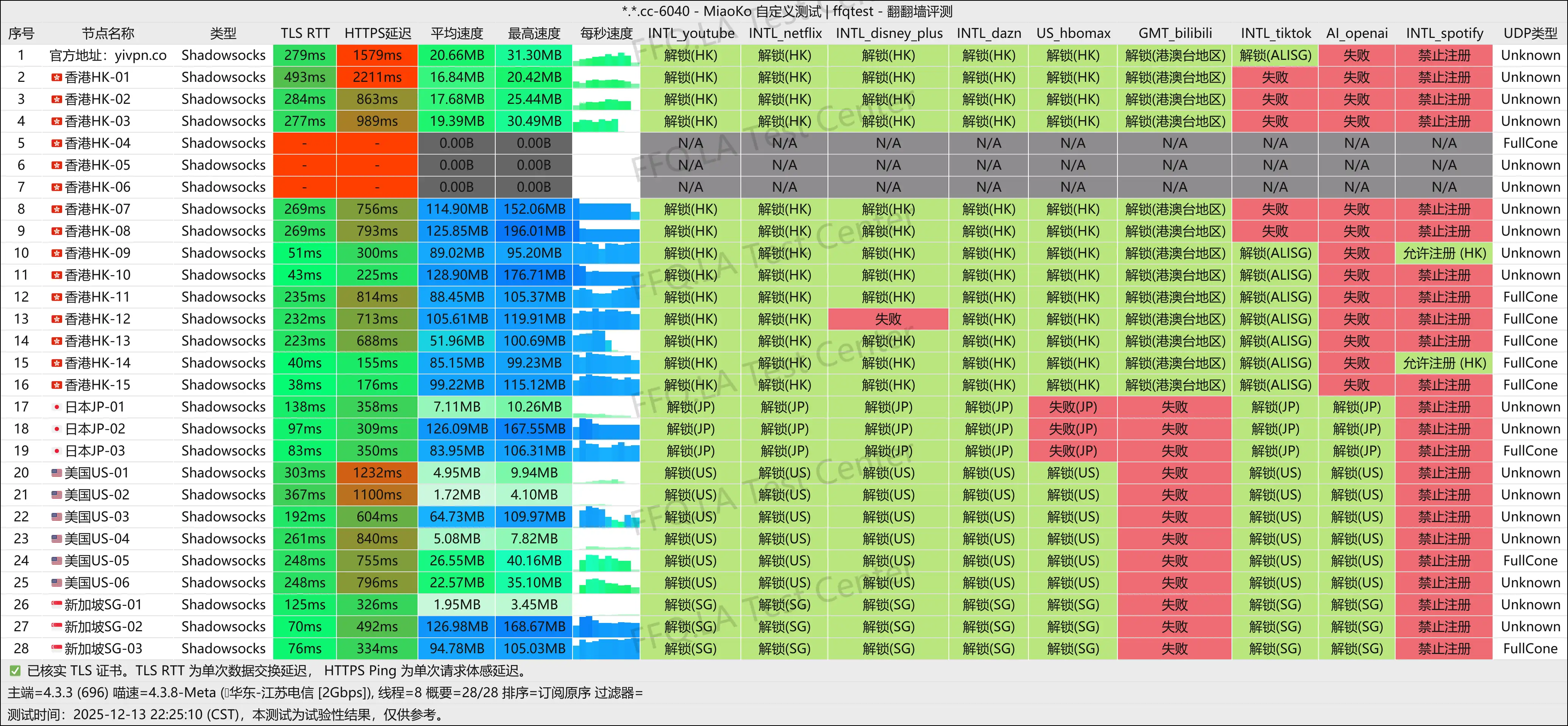Click the Japan flag beside 日本JP-03
Image resolution: width=1568 pixels, height=726 pixels.
coord(56,450)
